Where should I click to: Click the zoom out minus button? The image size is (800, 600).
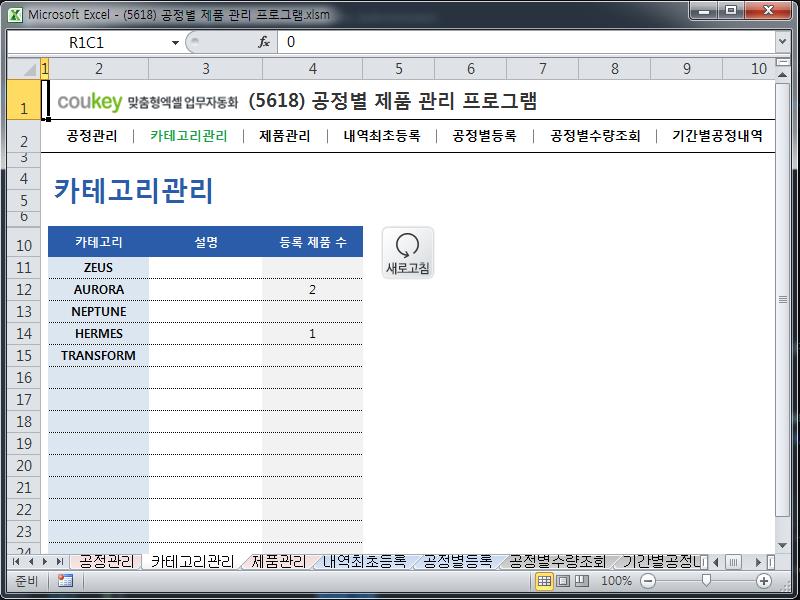648,581
